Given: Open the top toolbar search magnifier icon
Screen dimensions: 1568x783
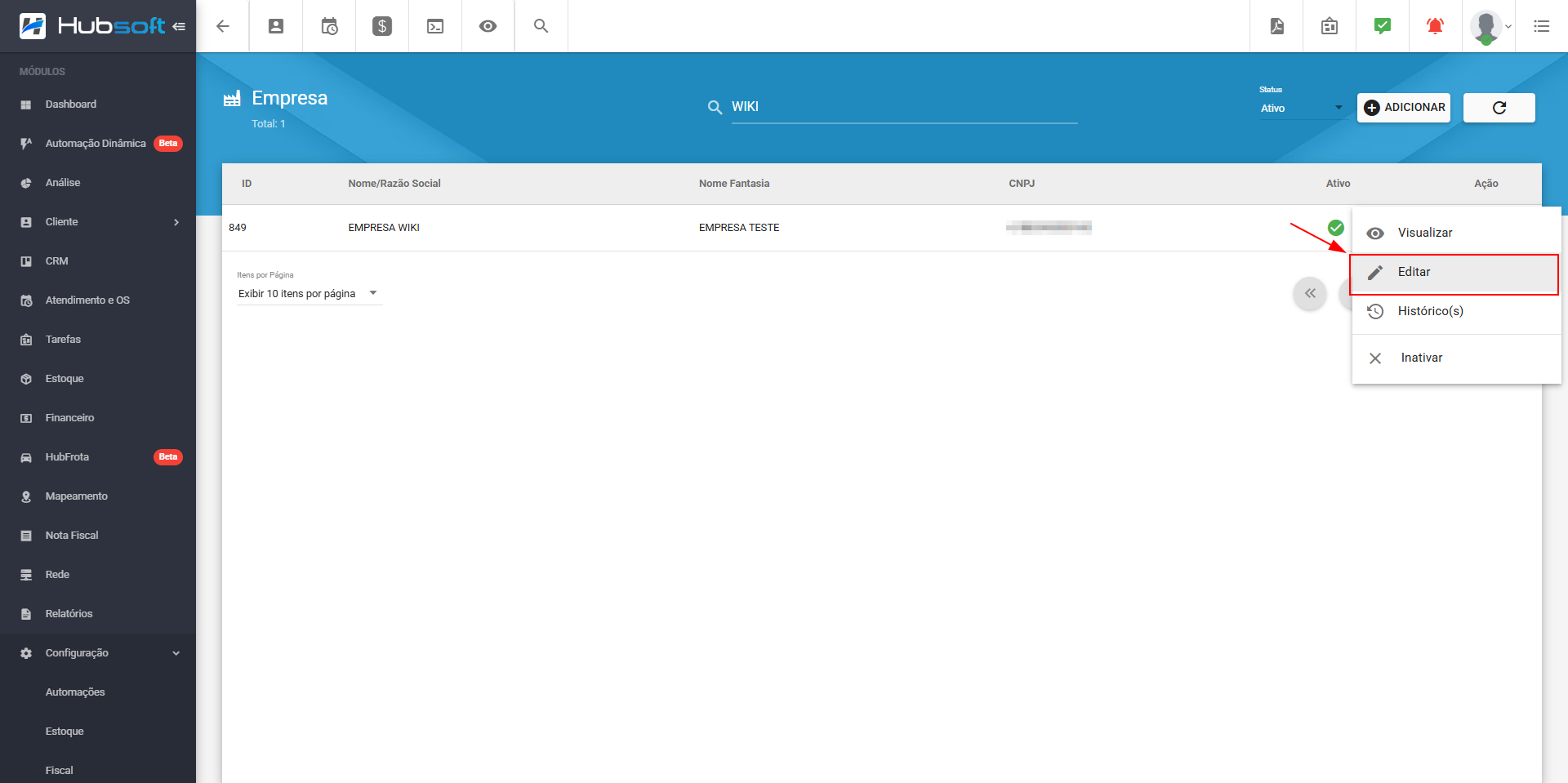Looking at the screenshot, I should 541,26.
